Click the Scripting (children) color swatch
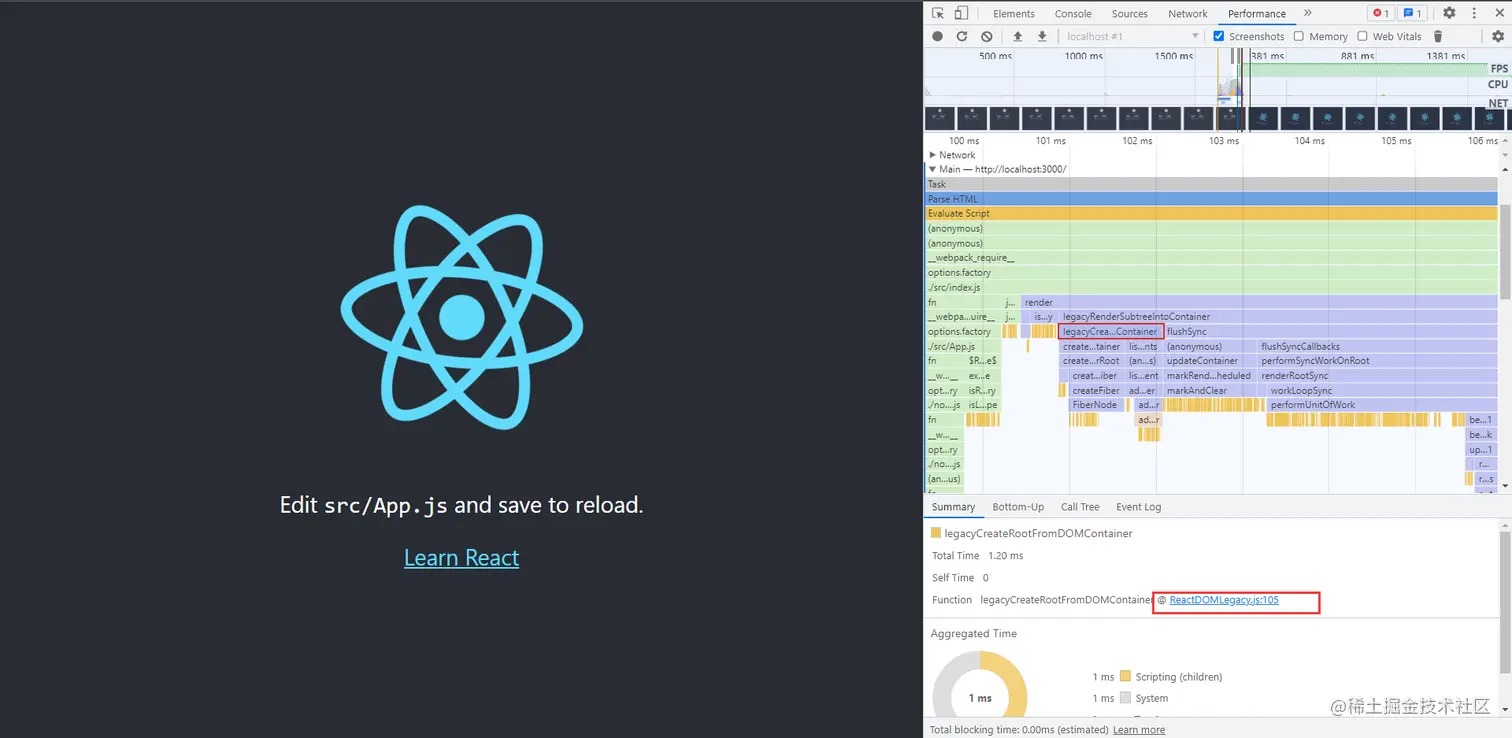The height and width of the screenshot is (738, 1512). (1125, 677)
